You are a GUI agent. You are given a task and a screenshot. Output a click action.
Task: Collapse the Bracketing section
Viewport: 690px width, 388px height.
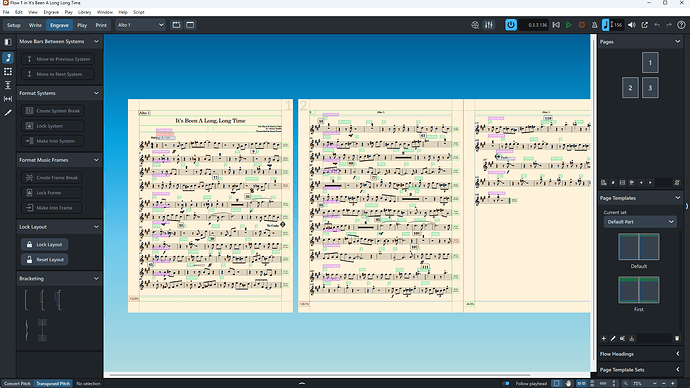(x=96, y=278)
